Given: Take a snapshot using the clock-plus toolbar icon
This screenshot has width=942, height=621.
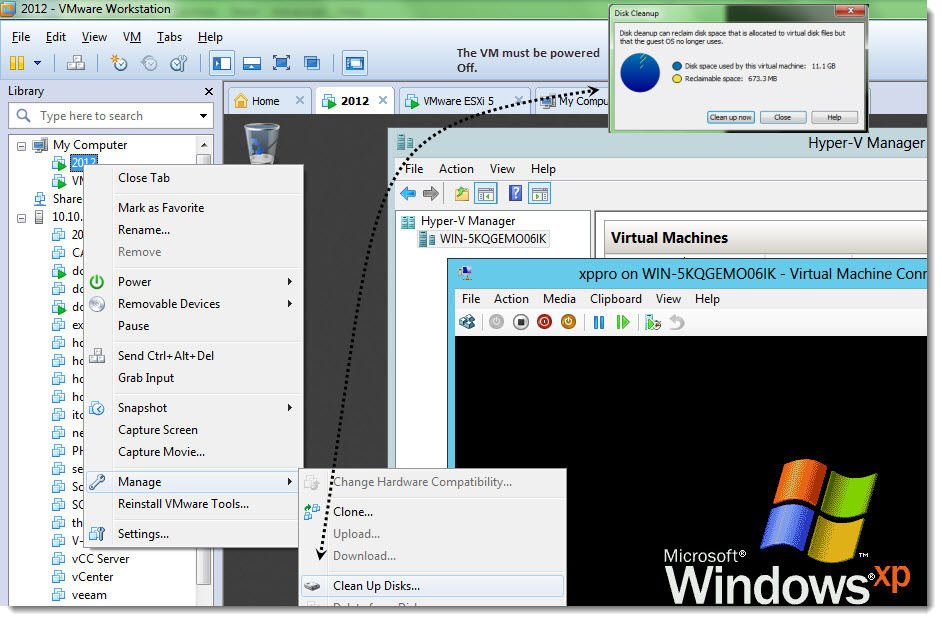Looking at the screenshot, I should (x=118, y=62).
